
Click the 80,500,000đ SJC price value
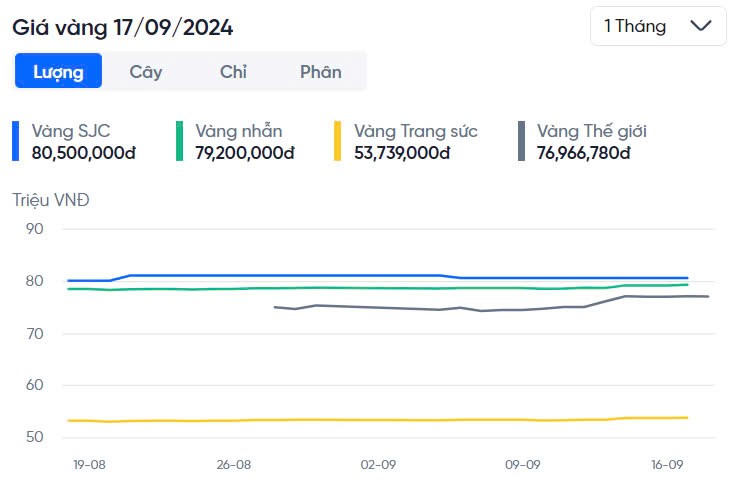click(84, 153)
